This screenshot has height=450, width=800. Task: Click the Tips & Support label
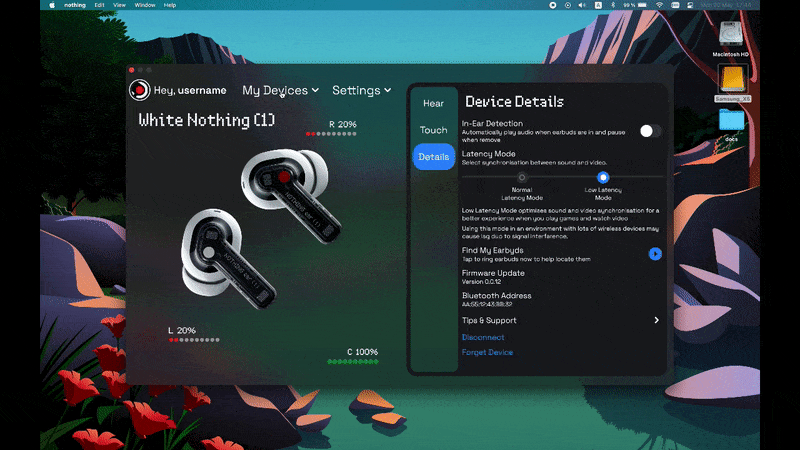tap(489, 320)
